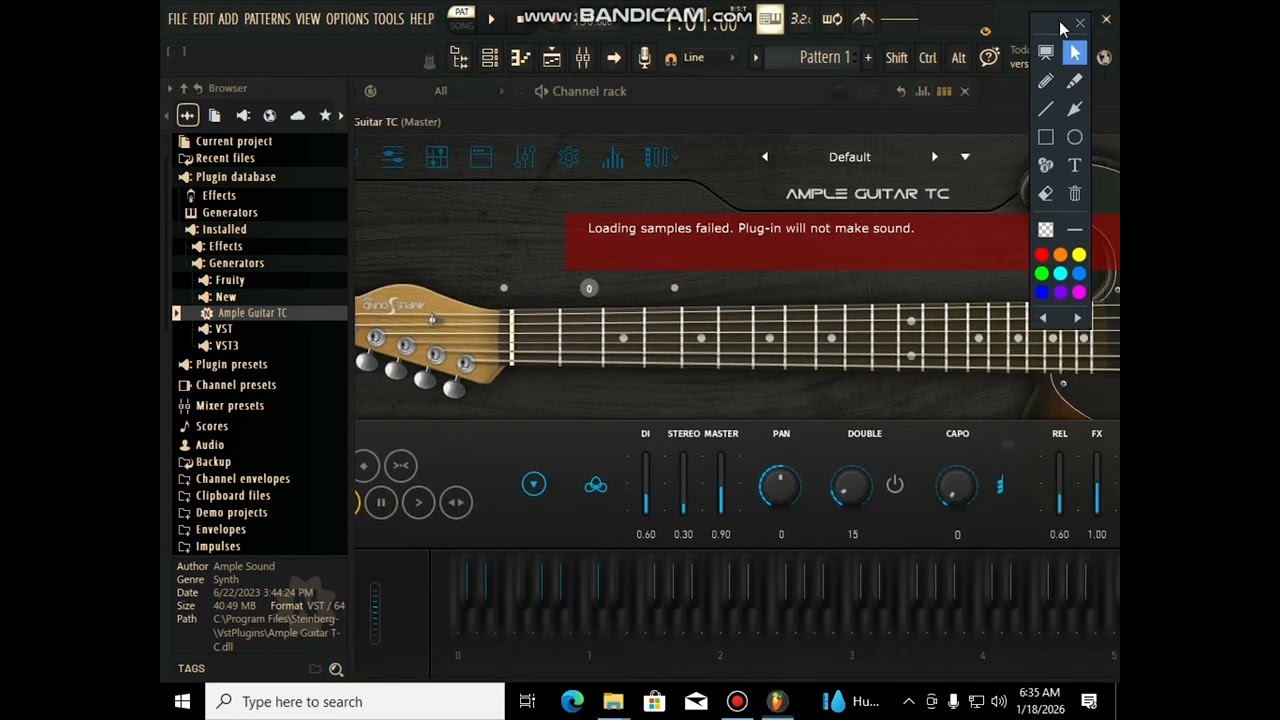Open the Mixer view button
The width and height of the screenshot is (1280, 720).
point(583,58)
